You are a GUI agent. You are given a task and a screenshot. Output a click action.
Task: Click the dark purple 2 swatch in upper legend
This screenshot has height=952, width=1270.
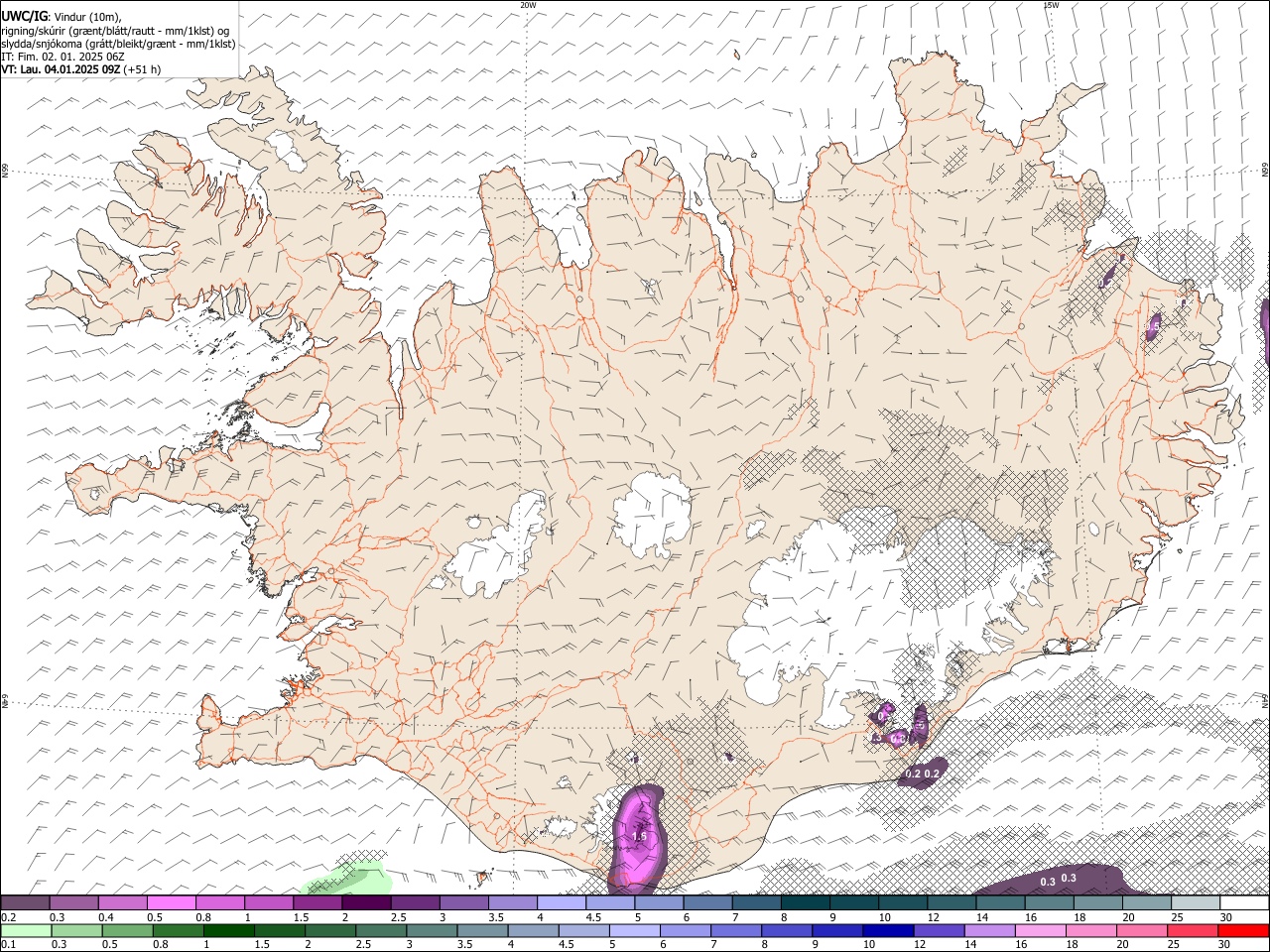pos(366,902)
